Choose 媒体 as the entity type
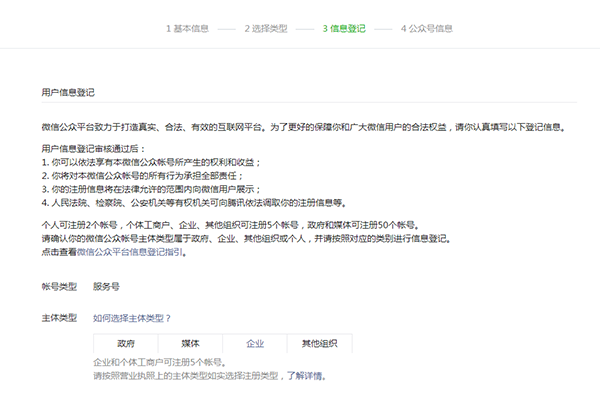Screen dimensions: 600x400 point(190,343)
